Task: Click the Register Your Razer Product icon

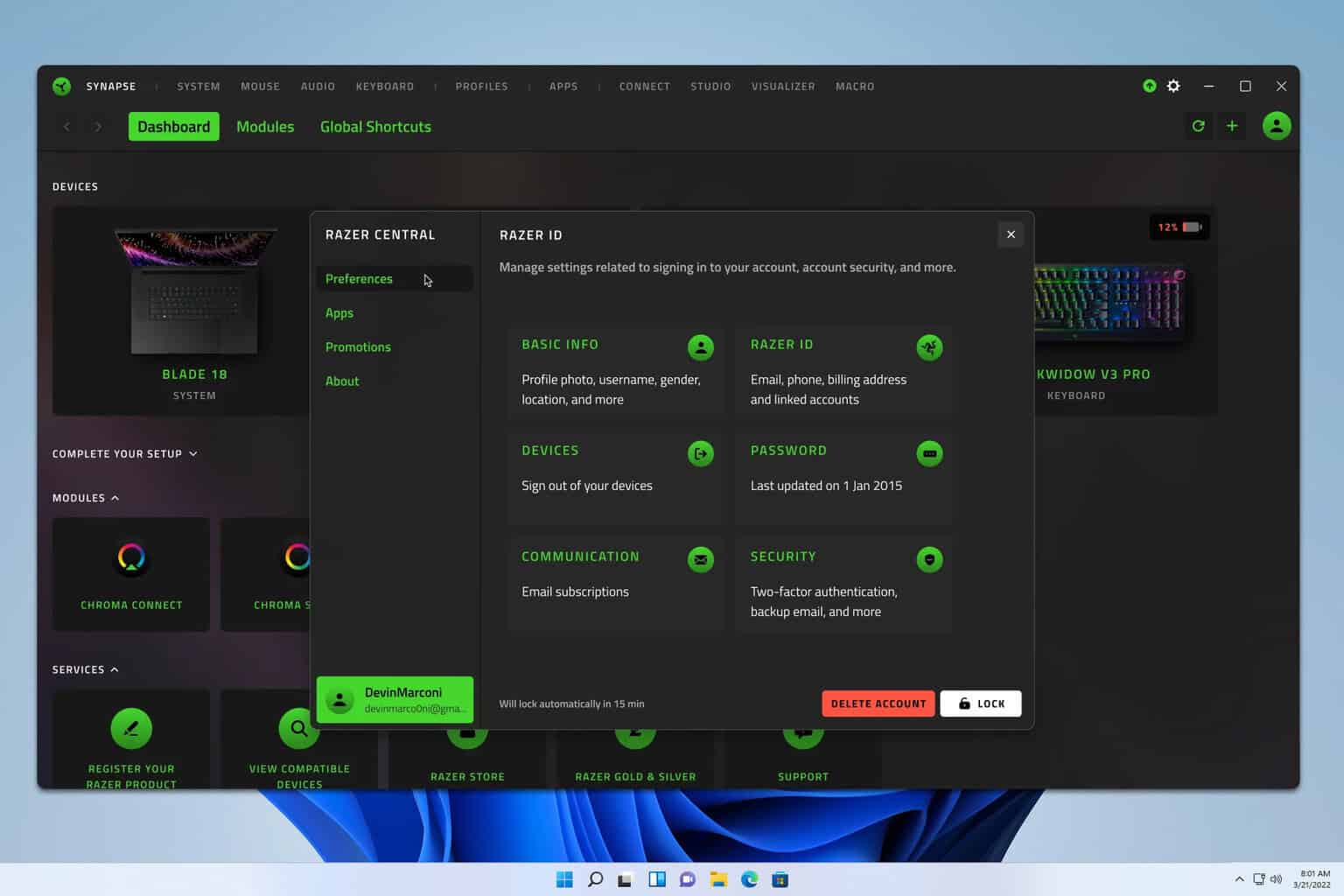Action: point(131,728)
